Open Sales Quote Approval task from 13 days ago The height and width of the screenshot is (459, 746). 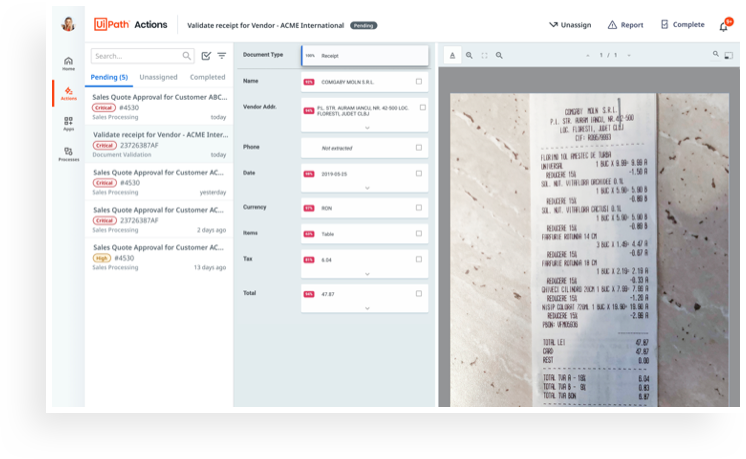(159, 257)
